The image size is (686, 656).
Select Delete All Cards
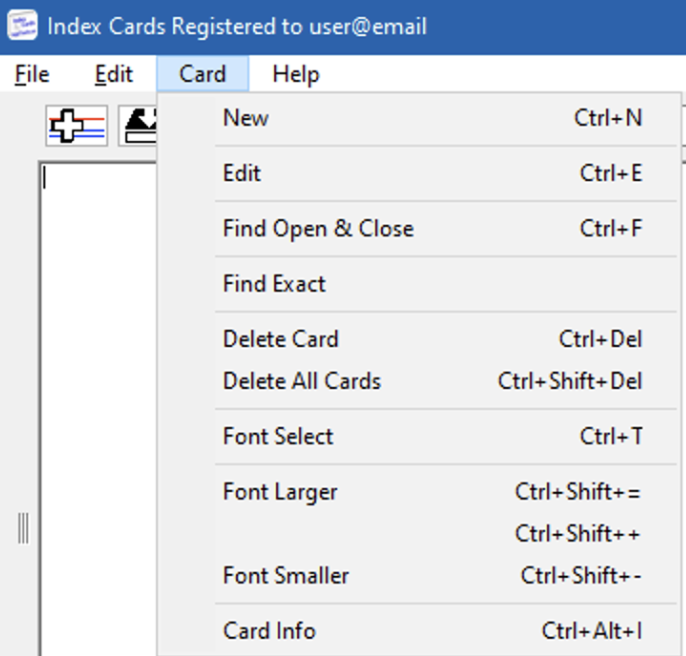(419, 381)
